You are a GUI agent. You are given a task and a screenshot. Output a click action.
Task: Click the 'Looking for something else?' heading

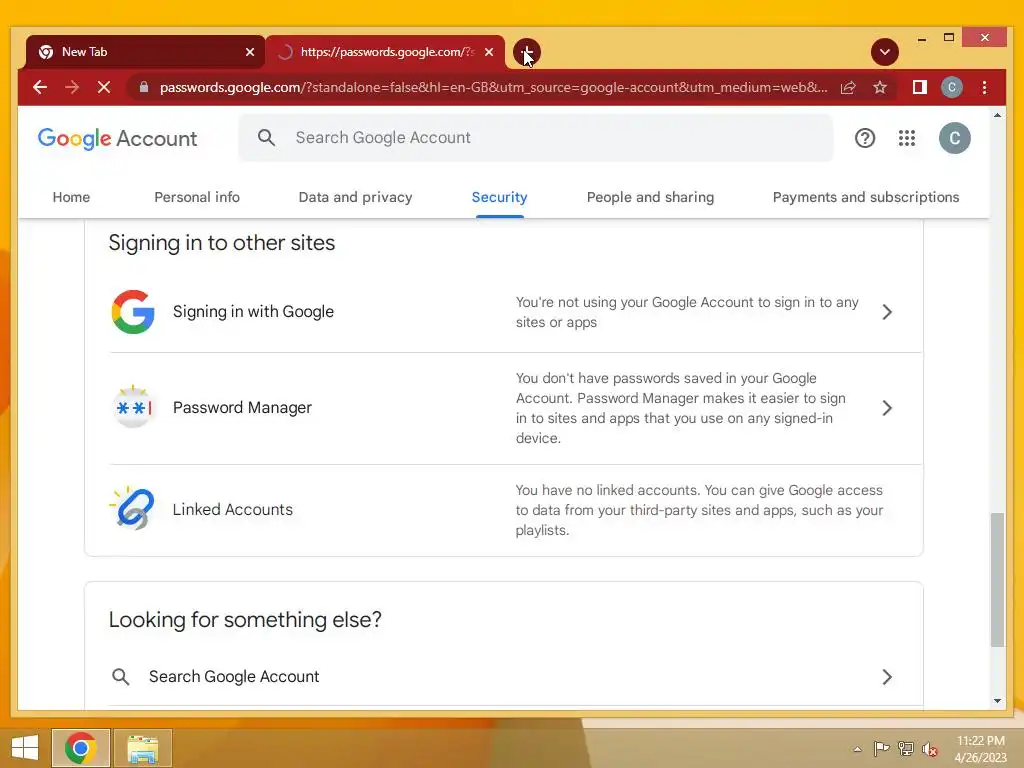tap(245, 620)
